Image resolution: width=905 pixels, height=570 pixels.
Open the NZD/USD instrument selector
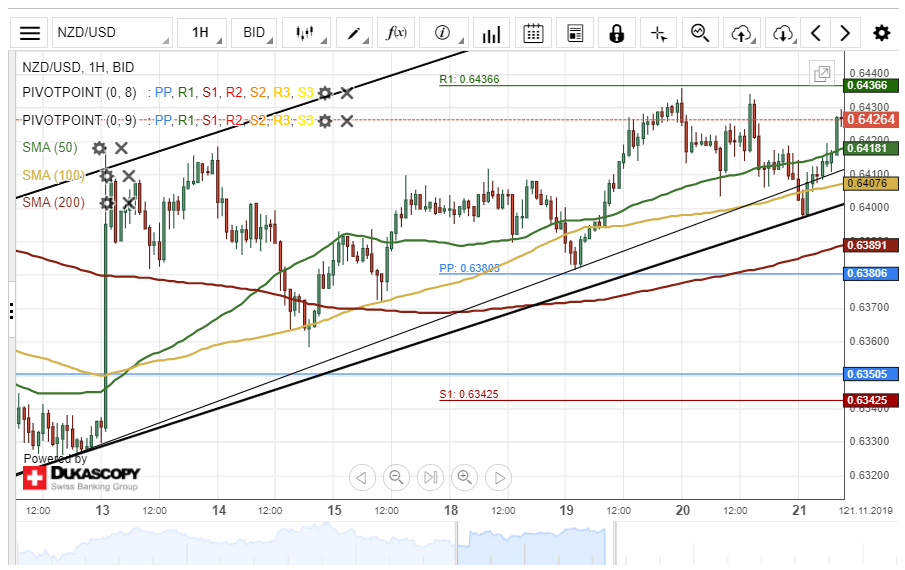pyautogui.click(x=113, y=33)
